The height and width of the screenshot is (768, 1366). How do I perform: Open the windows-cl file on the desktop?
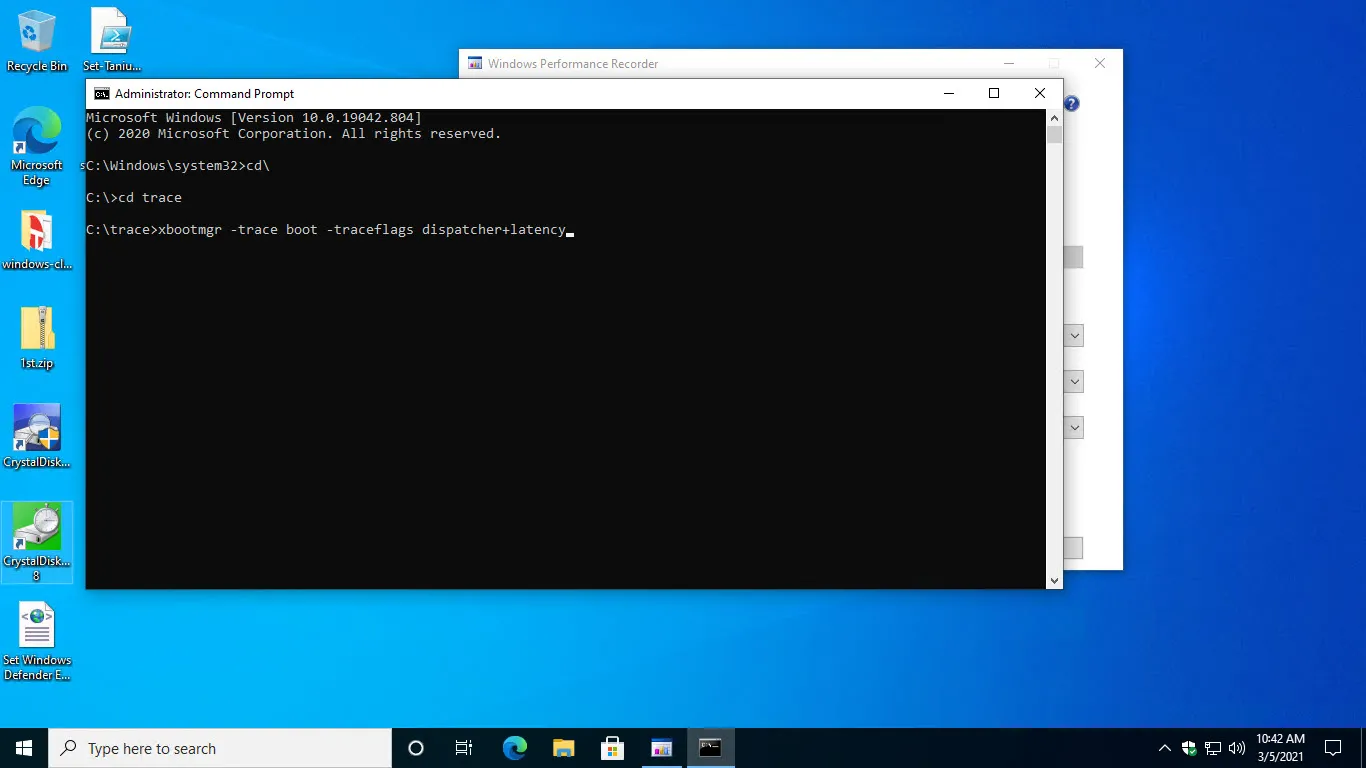point(37,238)
